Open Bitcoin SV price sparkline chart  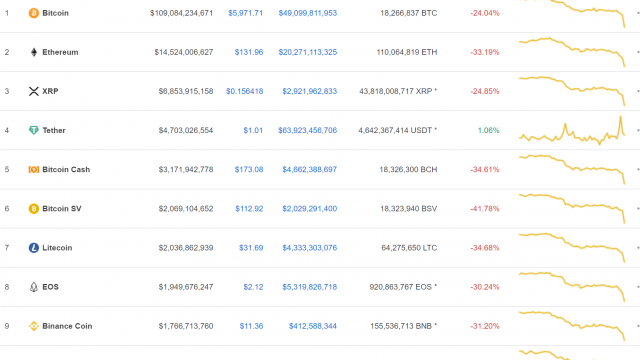(572, 209)
